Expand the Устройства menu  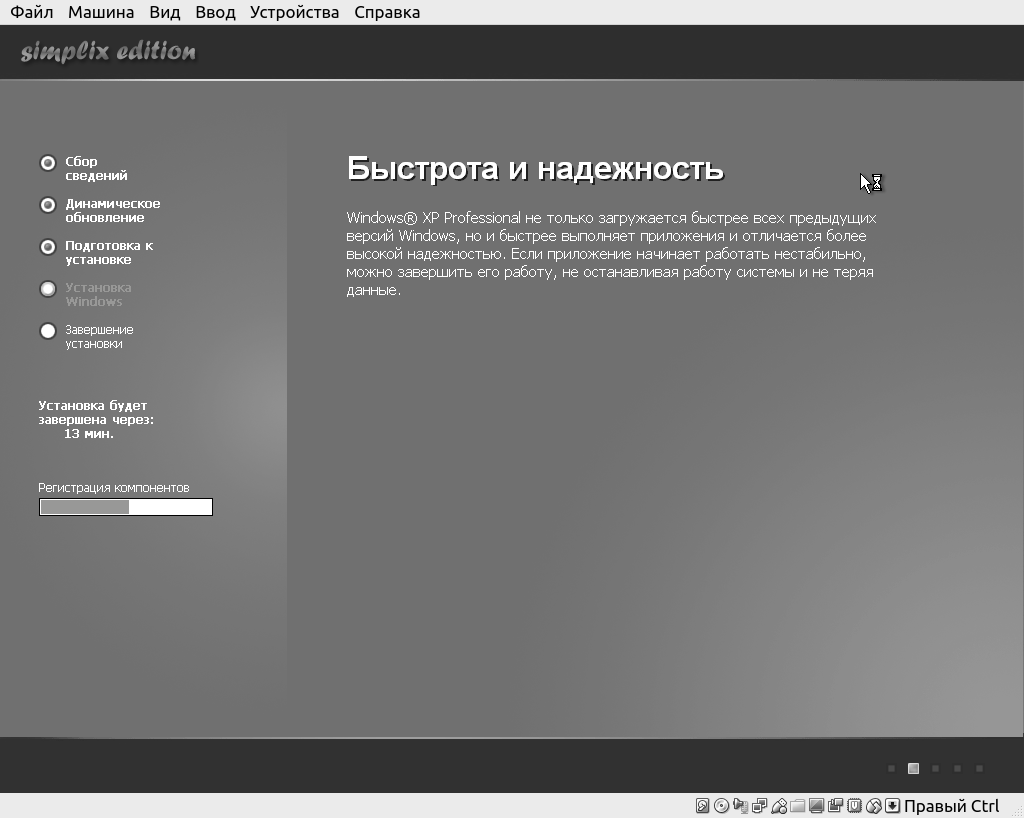[x=294, y=12]
